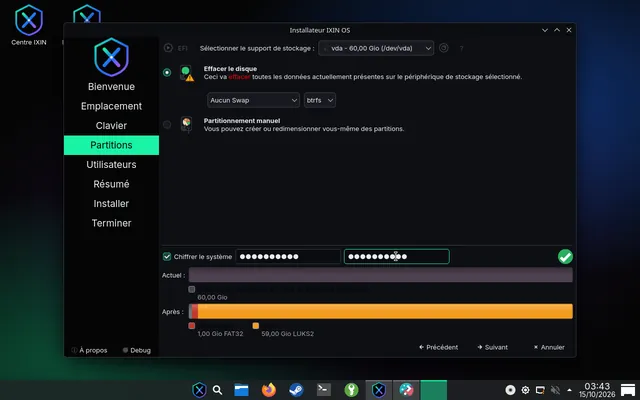Go to Clavier step in sidebar
The width and height of the screenshot is (640, 400).
point(111,126)
